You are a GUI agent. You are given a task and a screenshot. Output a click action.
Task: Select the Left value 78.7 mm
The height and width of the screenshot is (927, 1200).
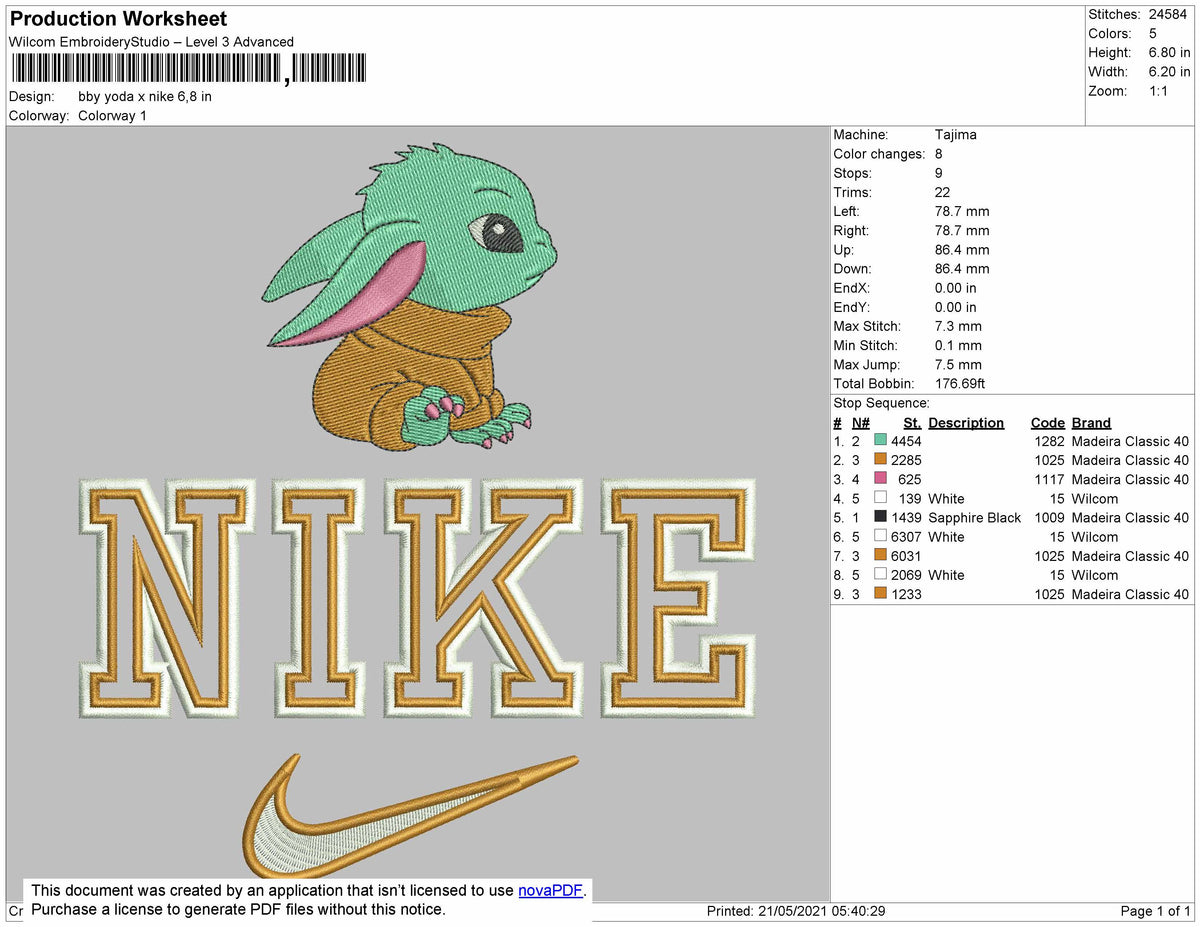[x=962, y=211]
